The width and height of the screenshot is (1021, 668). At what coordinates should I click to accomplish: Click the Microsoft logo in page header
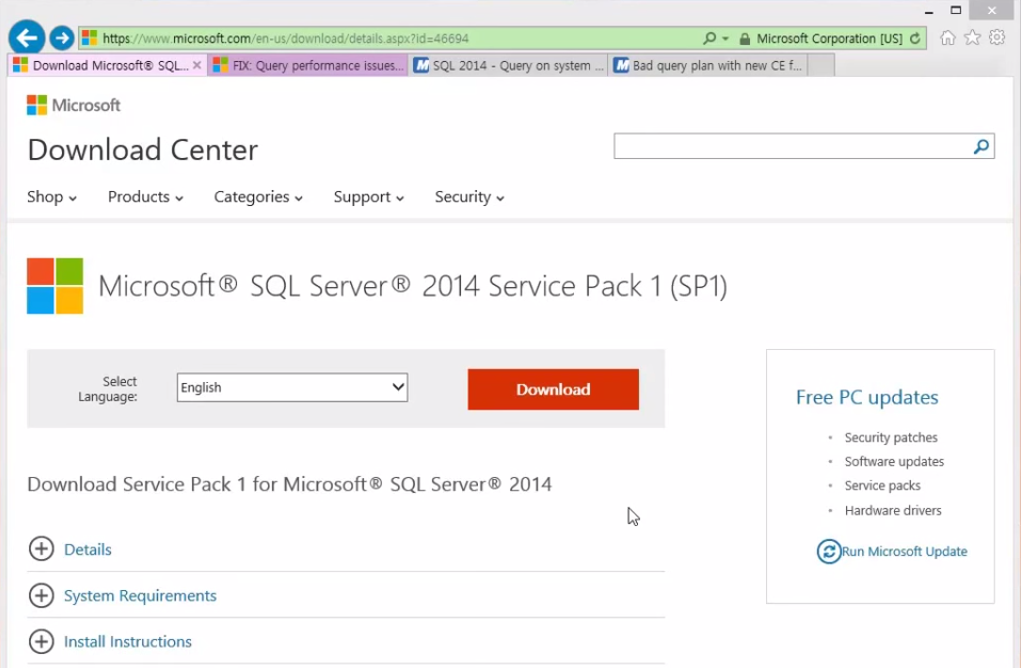(x=73, y=105)
